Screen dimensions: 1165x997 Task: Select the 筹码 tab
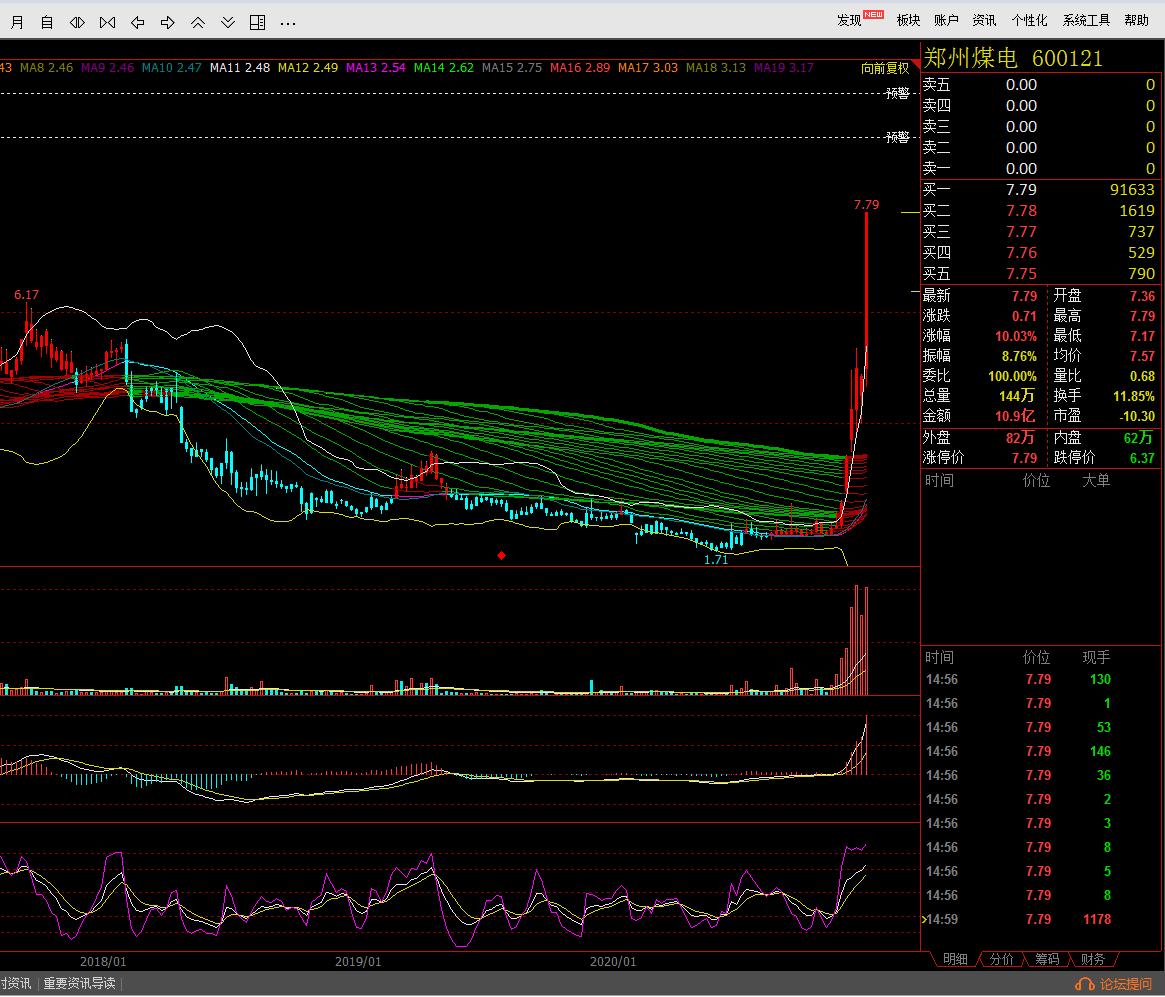tap(1048, 959)
